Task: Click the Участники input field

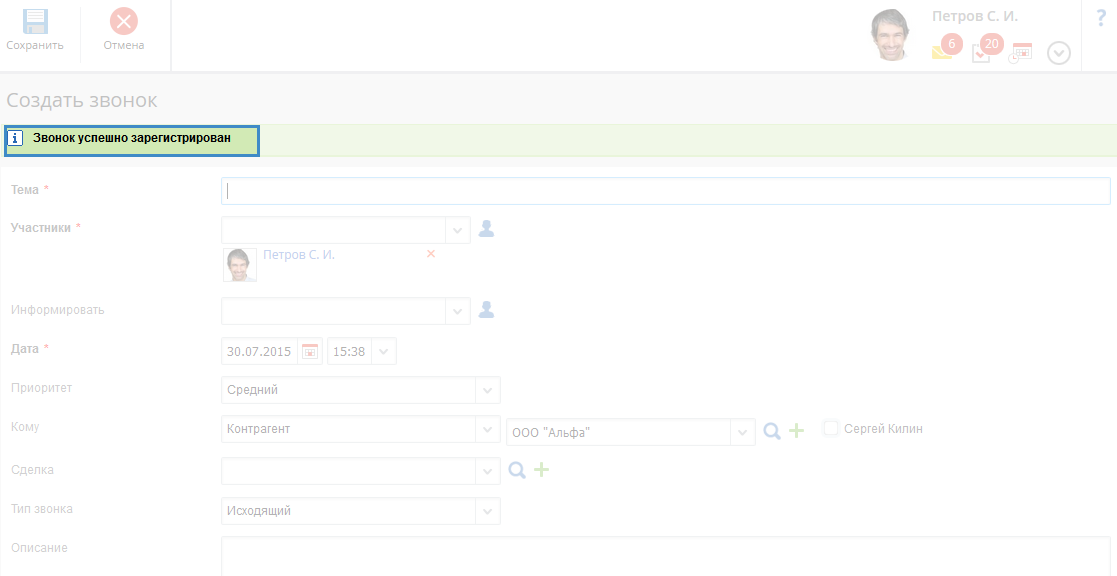Action: click(x=333, y=230)
